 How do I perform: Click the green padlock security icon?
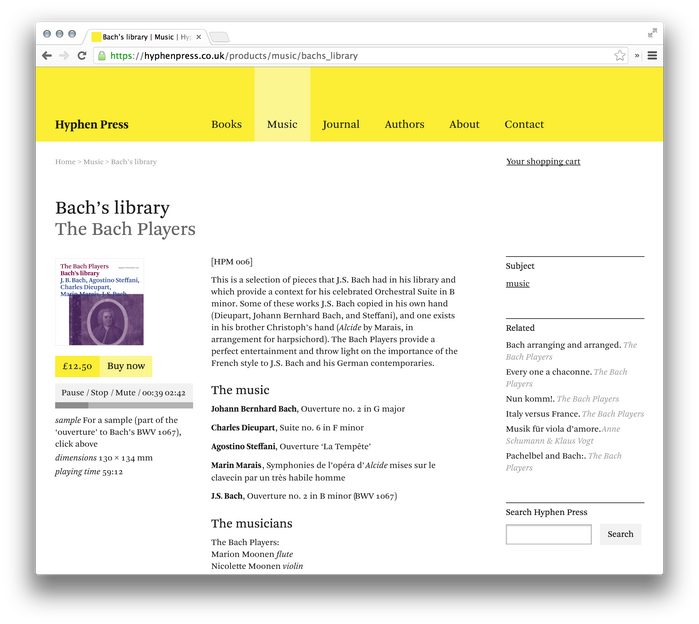(x=102, y=56)
